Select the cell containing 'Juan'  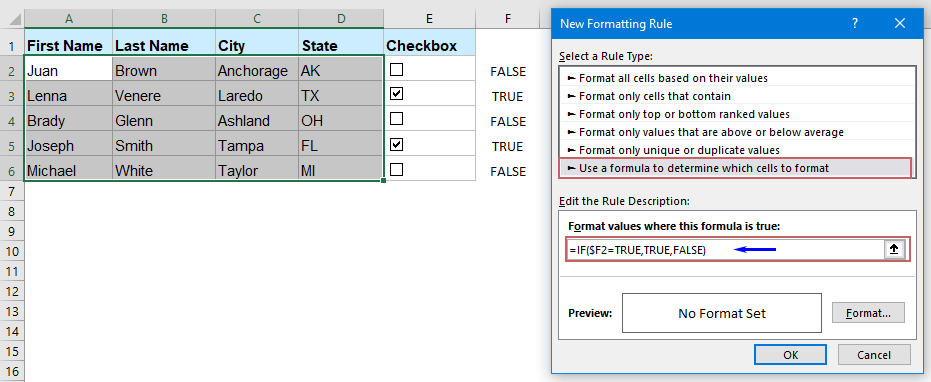point(68,70)
